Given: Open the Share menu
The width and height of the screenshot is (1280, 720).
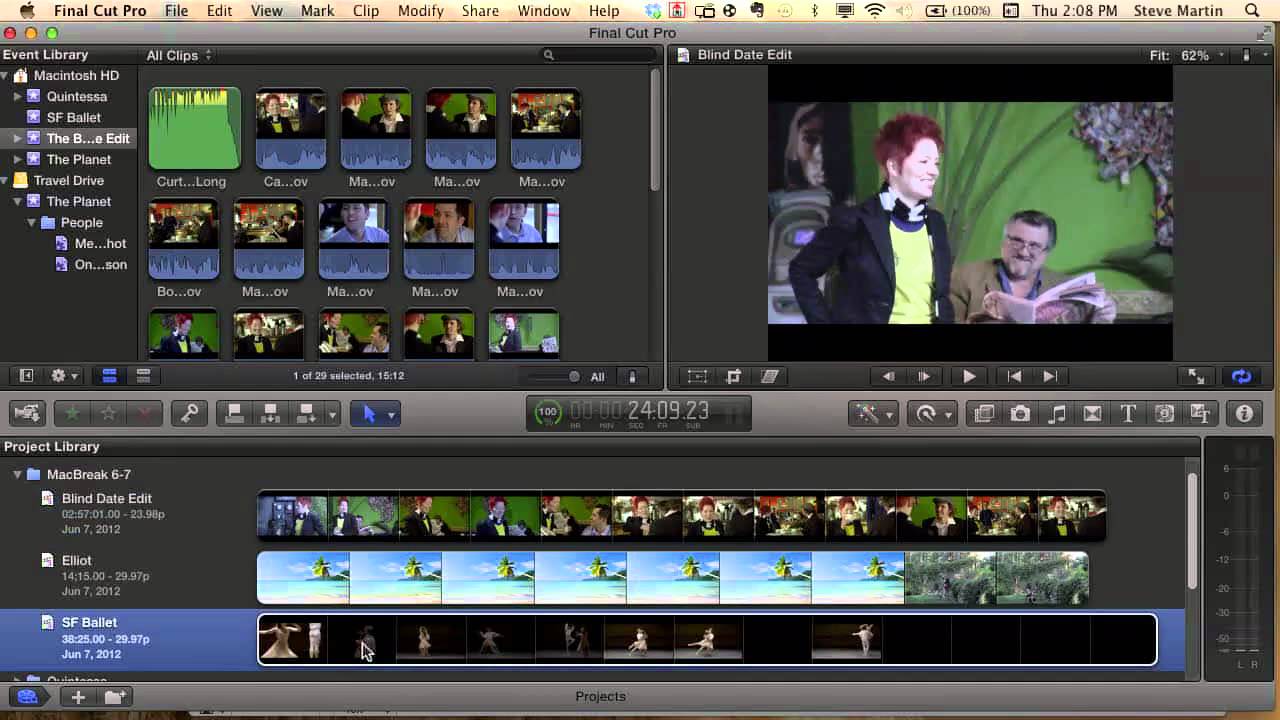Looking at the screenshot, I should [480, 11].
